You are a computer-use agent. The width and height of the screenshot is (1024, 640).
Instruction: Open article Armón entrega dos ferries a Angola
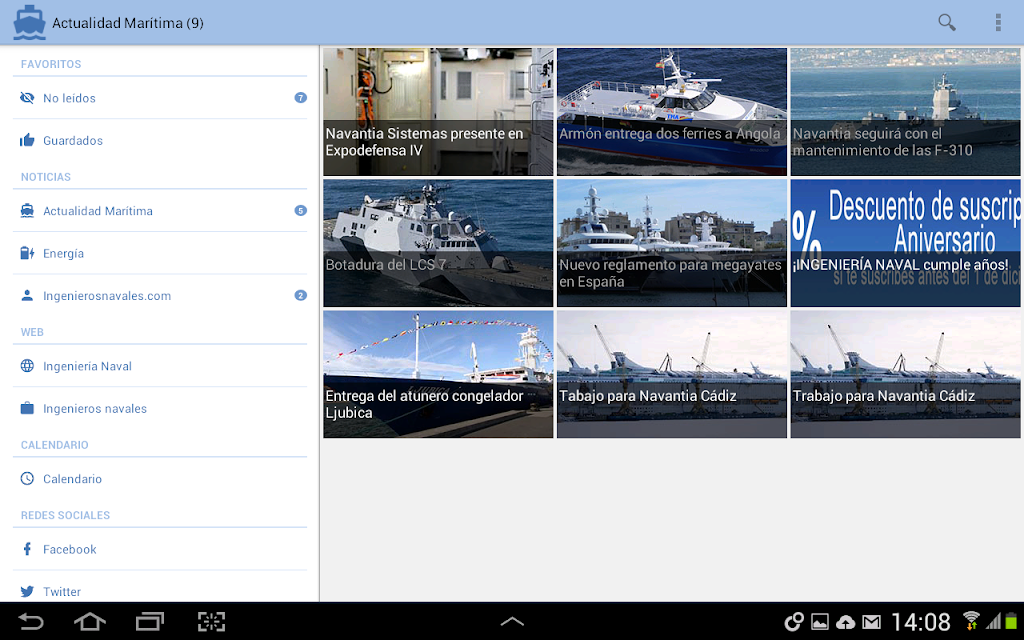pos(672,112)
